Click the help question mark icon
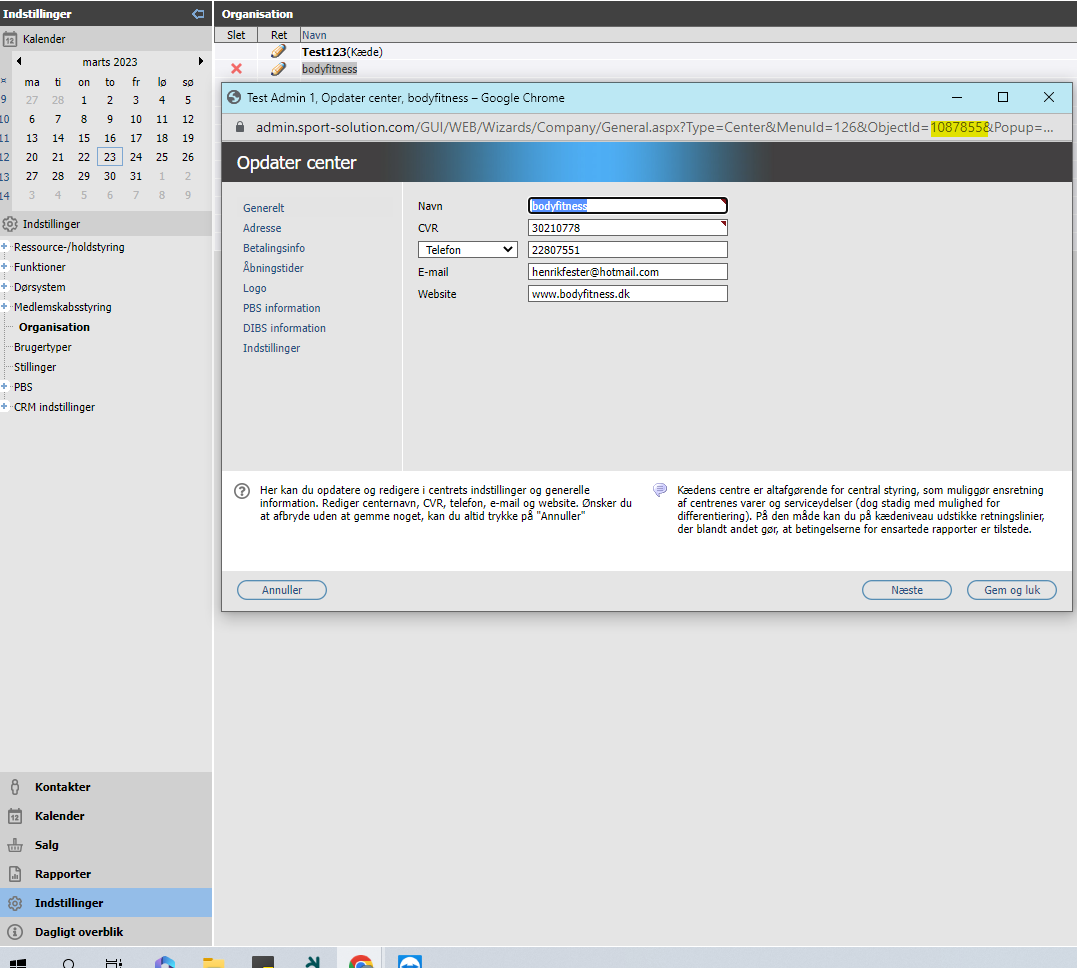1077x968 pixels. (242, 491)
